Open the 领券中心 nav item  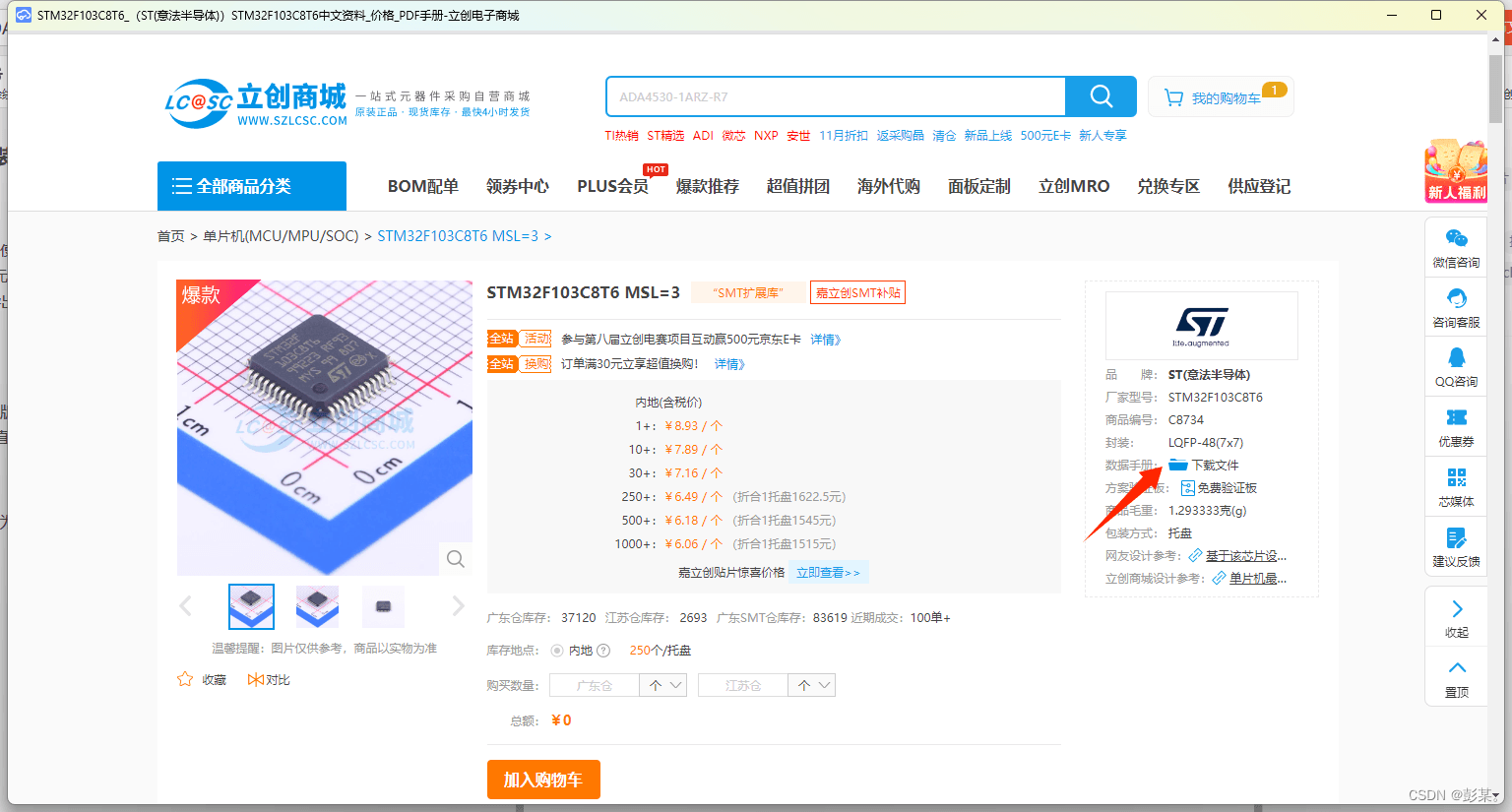518,186
